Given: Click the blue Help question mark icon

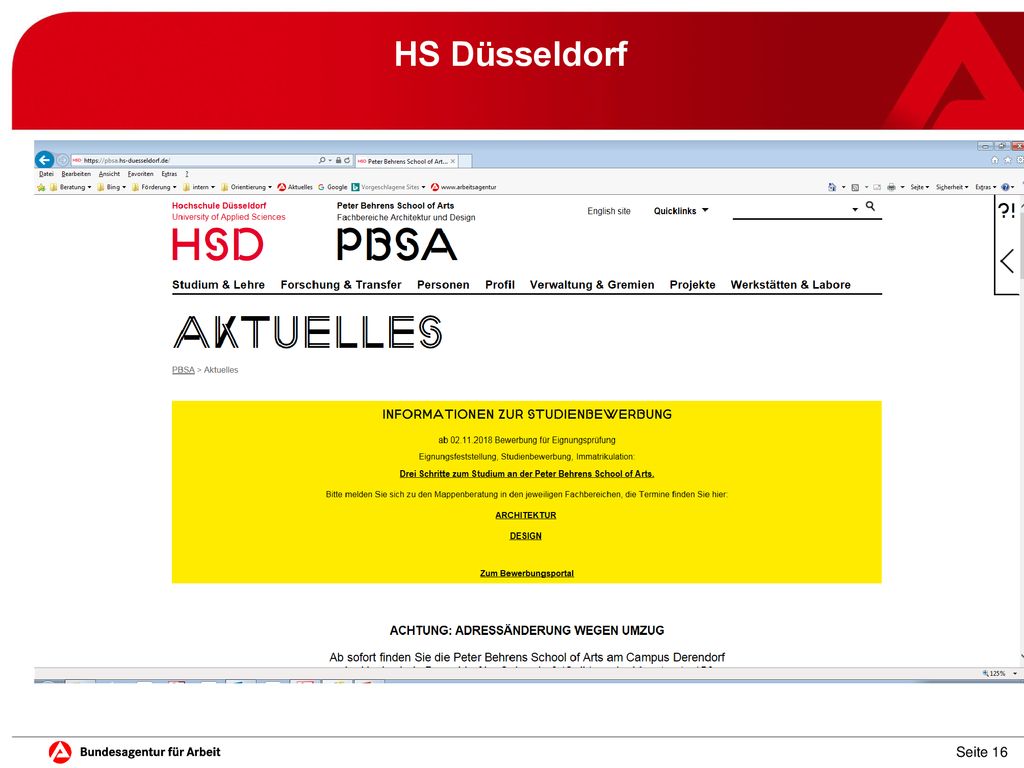Looking at the screenshot, I should point(1005,187).
